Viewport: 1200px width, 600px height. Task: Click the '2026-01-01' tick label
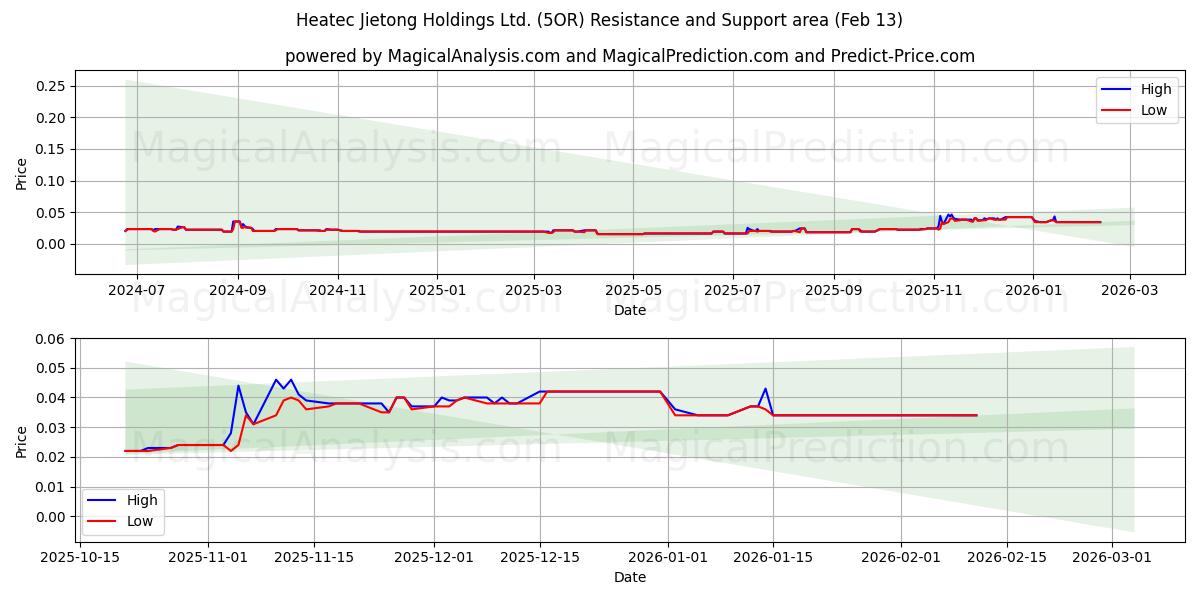[668, 558]
